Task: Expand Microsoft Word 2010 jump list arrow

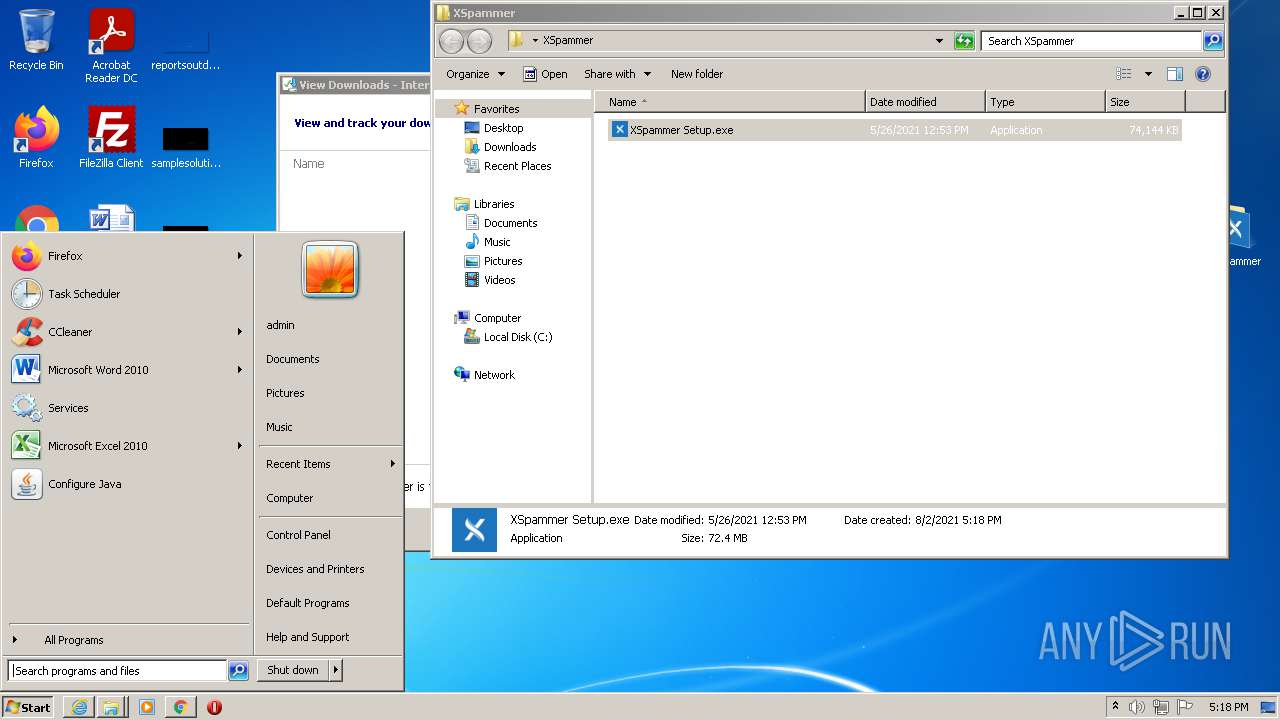Action: pos(240,370)
